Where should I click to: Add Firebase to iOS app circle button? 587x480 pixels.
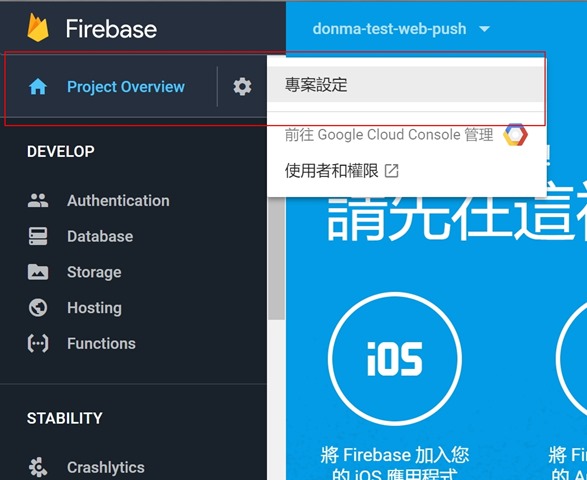pyautogui.click(x=395, y=358)
